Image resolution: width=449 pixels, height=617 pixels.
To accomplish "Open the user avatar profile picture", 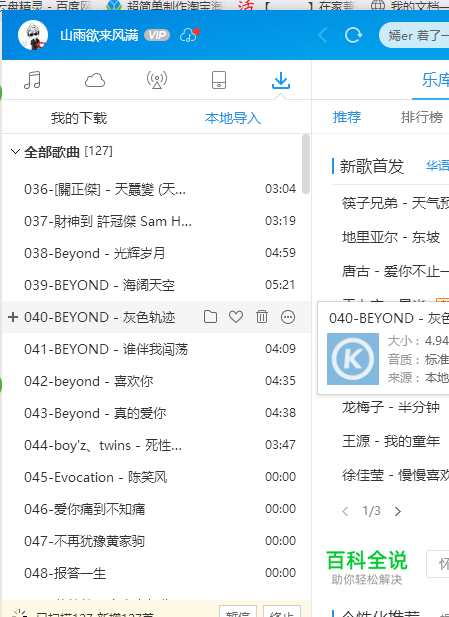I will pyautogui.click(x=33, y=35).
